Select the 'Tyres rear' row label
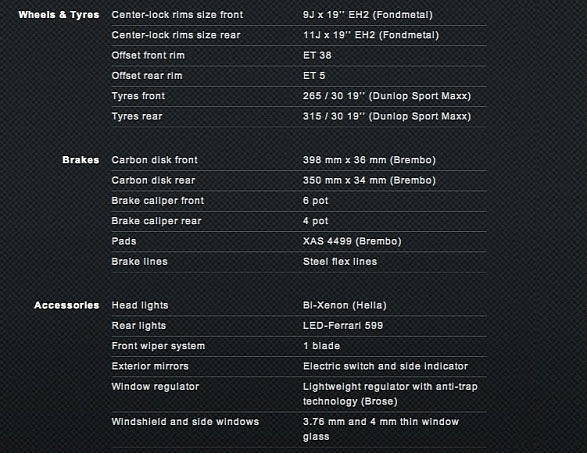 pyautogui.click(x=137, y=116)
